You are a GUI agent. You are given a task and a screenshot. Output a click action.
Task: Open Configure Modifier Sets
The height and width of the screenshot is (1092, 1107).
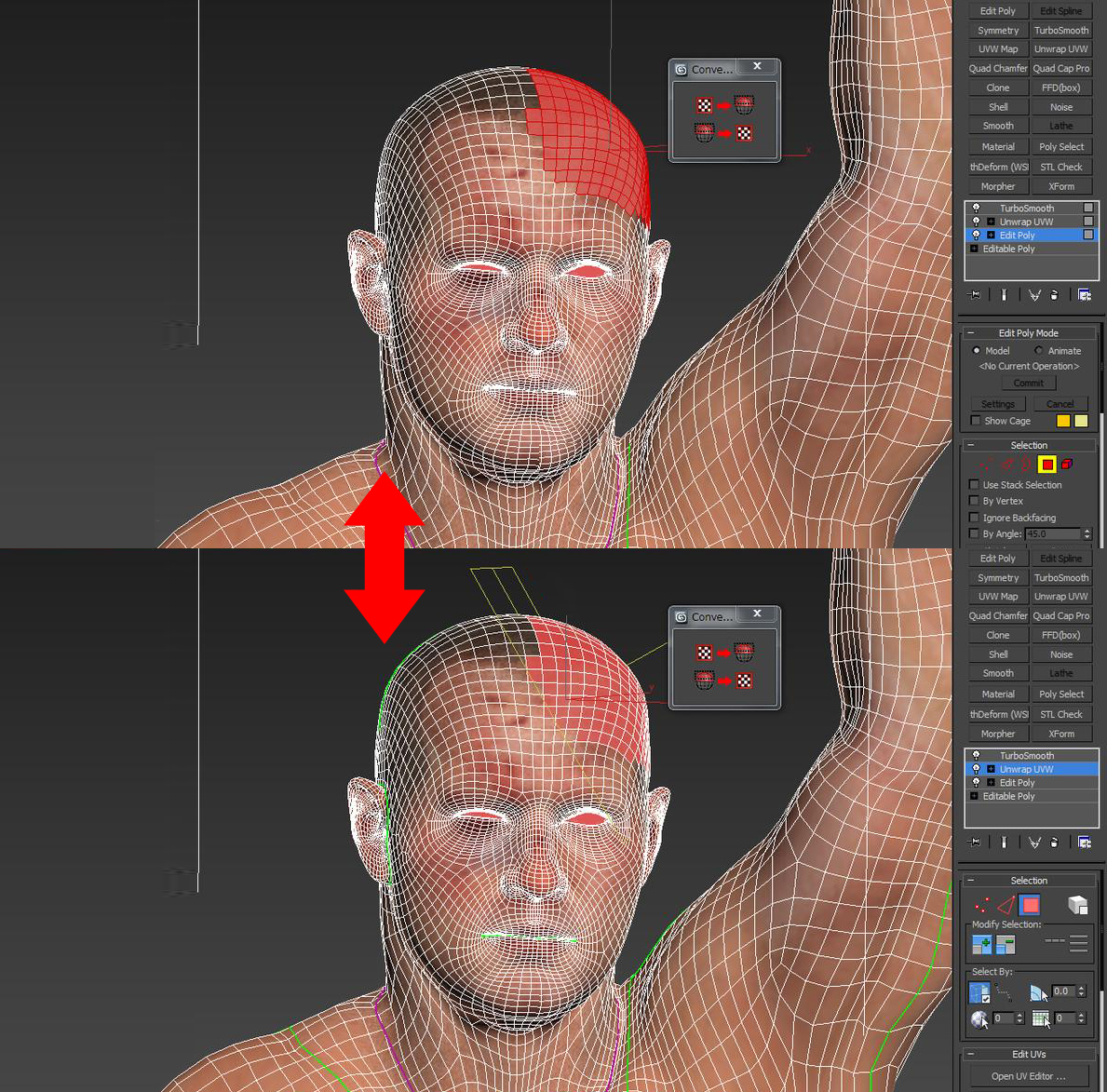tap(1085, 294)
